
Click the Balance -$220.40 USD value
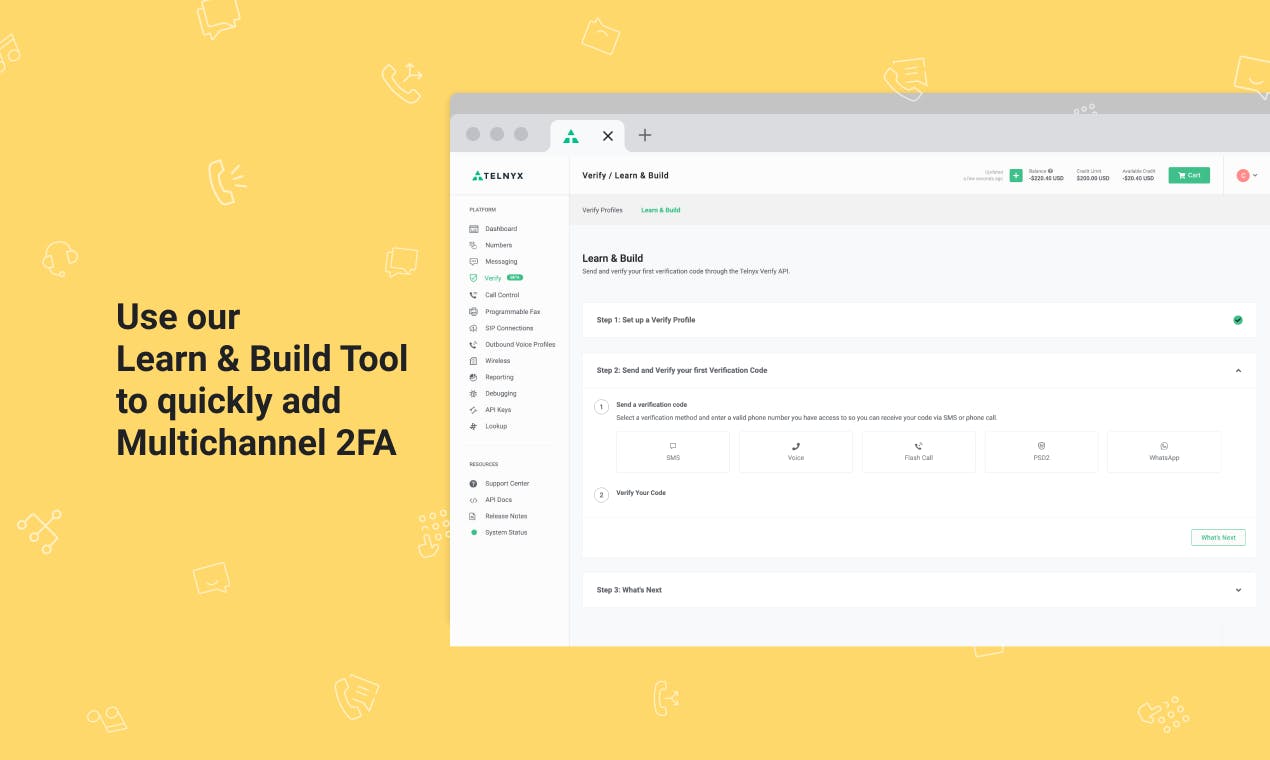point(1046,178)
